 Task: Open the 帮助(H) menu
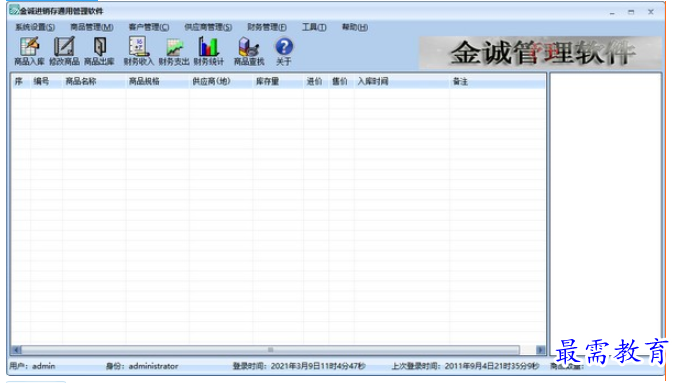click(x=355, y=27)
